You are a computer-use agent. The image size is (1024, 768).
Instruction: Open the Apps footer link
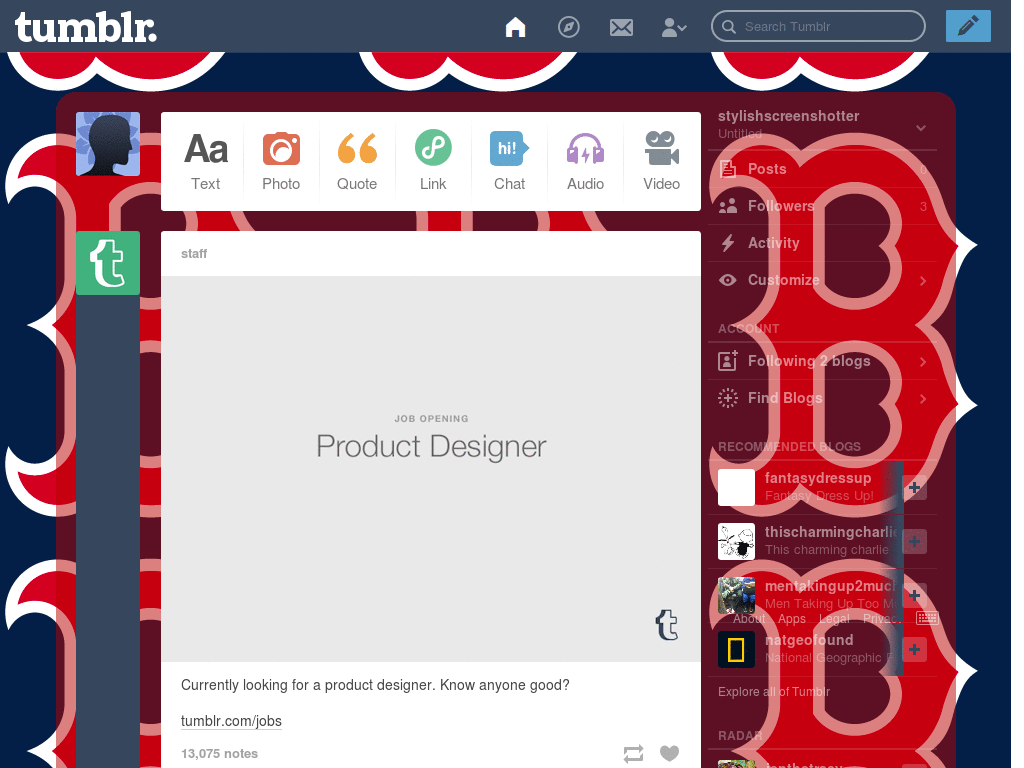(792, 618)
